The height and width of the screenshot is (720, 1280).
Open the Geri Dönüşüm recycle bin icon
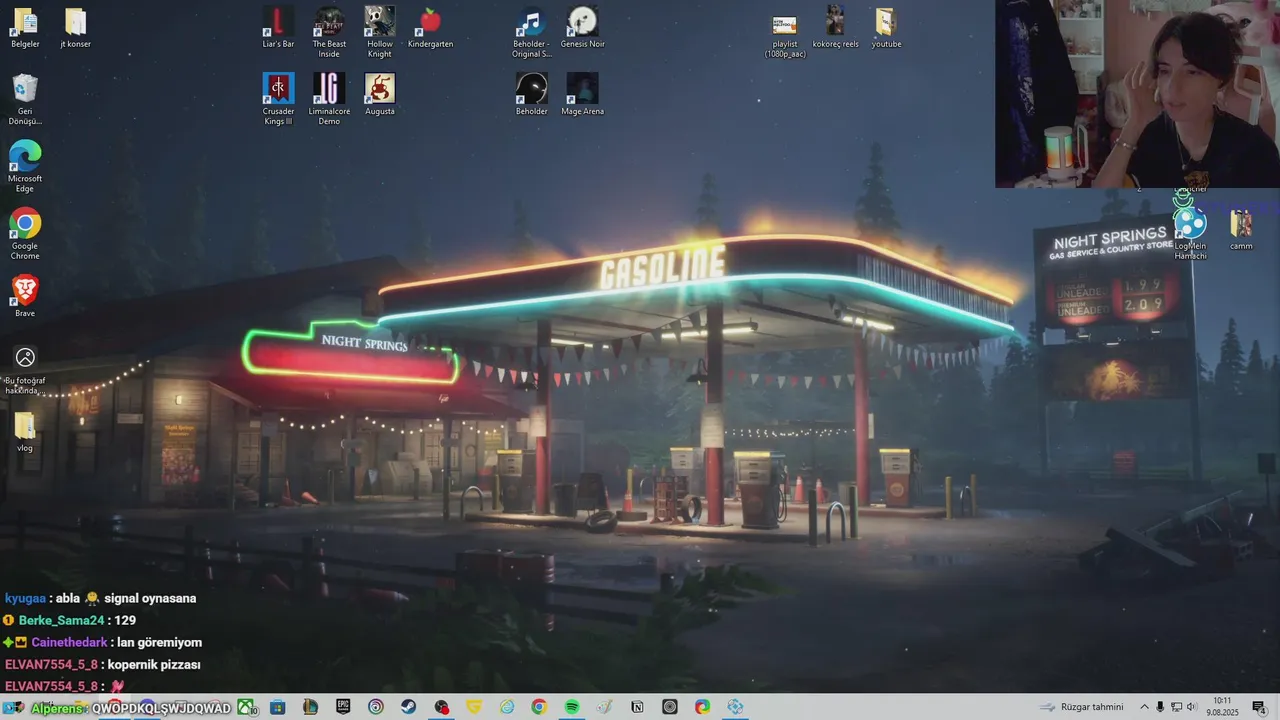click(x=25, y=100)
